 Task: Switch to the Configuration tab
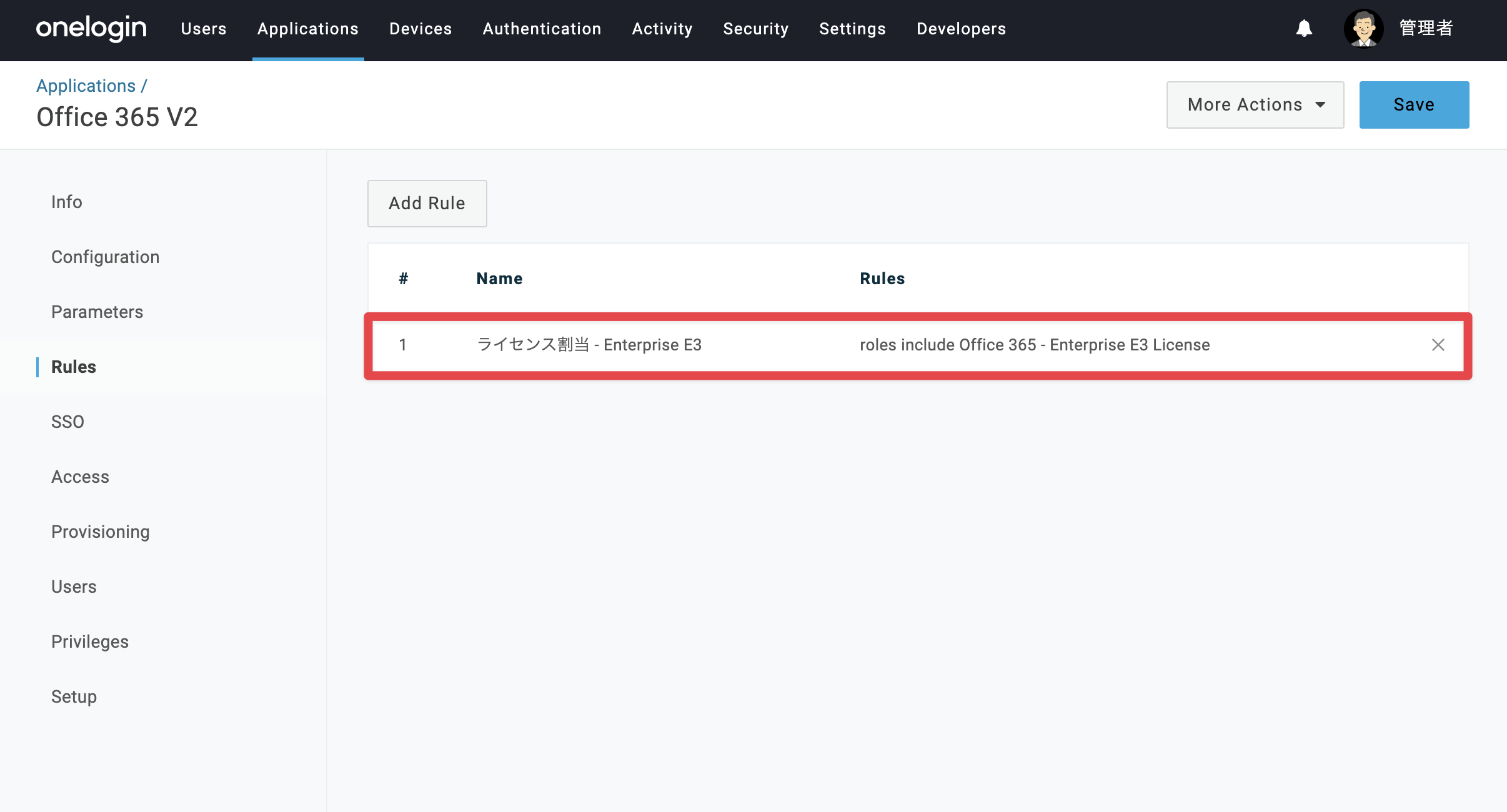tap(106, 257)
